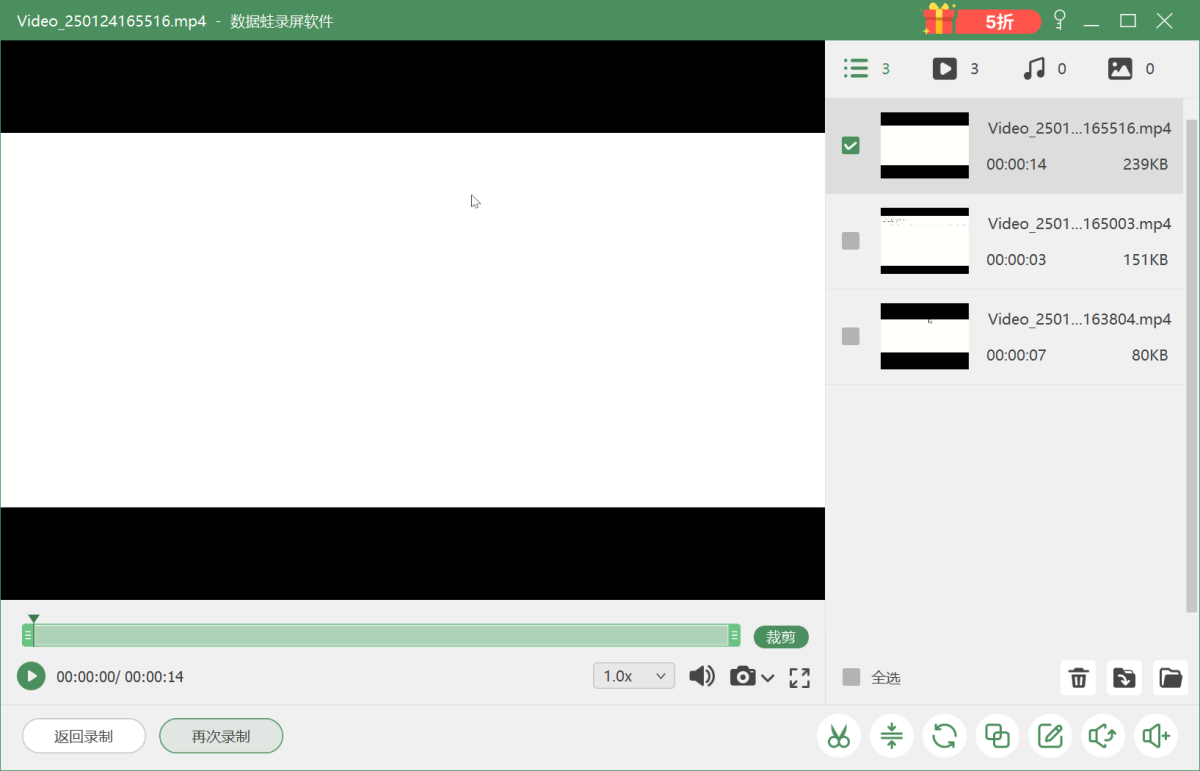The image size is (1200, 771).
Task: Click the green trim timeline bar
Action: point(380,636)
